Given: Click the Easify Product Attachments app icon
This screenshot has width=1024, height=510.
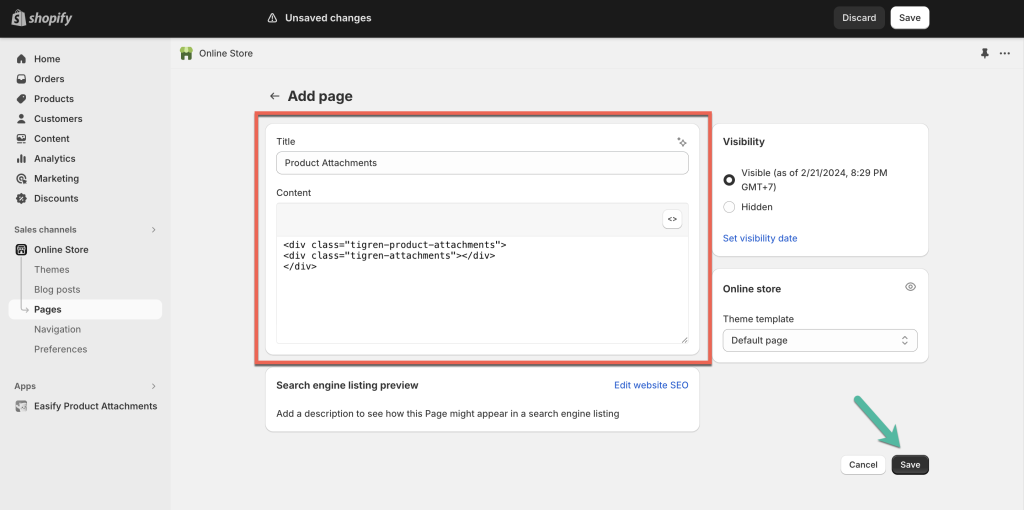Looking at the screenshot, I should tap(21, 406).
